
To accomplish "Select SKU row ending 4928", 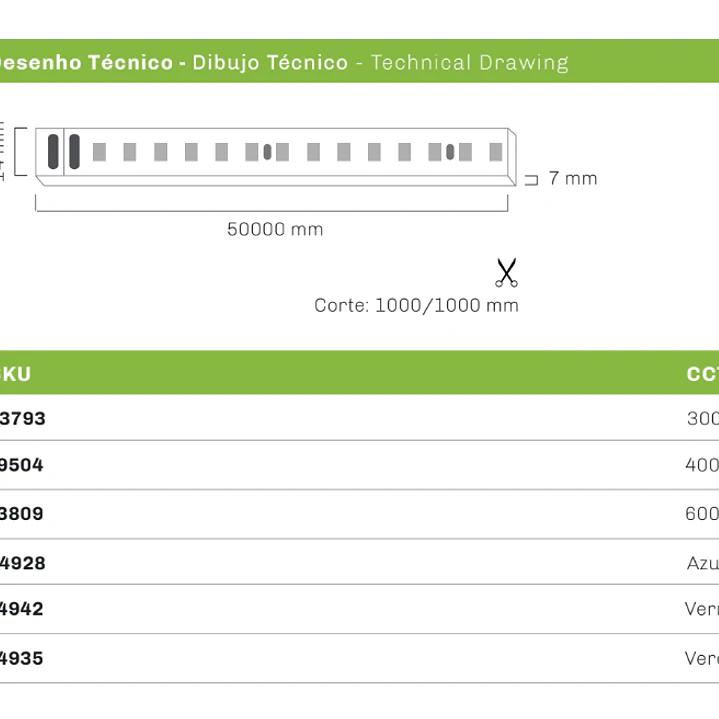I will [360, 562].
